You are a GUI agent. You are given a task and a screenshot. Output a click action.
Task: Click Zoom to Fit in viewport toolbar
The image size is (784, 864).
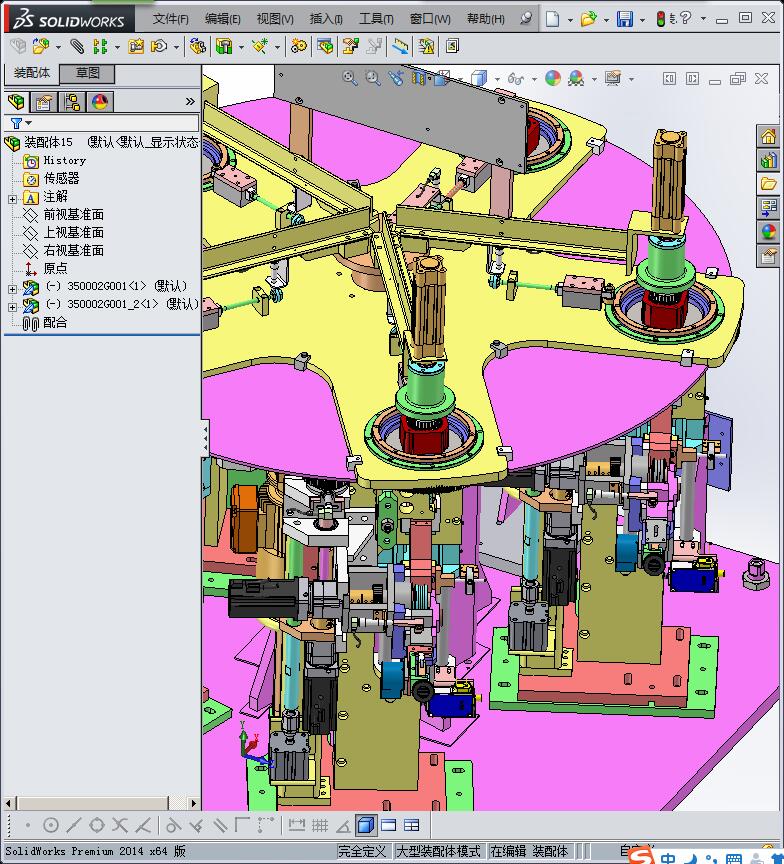(350, 78)
